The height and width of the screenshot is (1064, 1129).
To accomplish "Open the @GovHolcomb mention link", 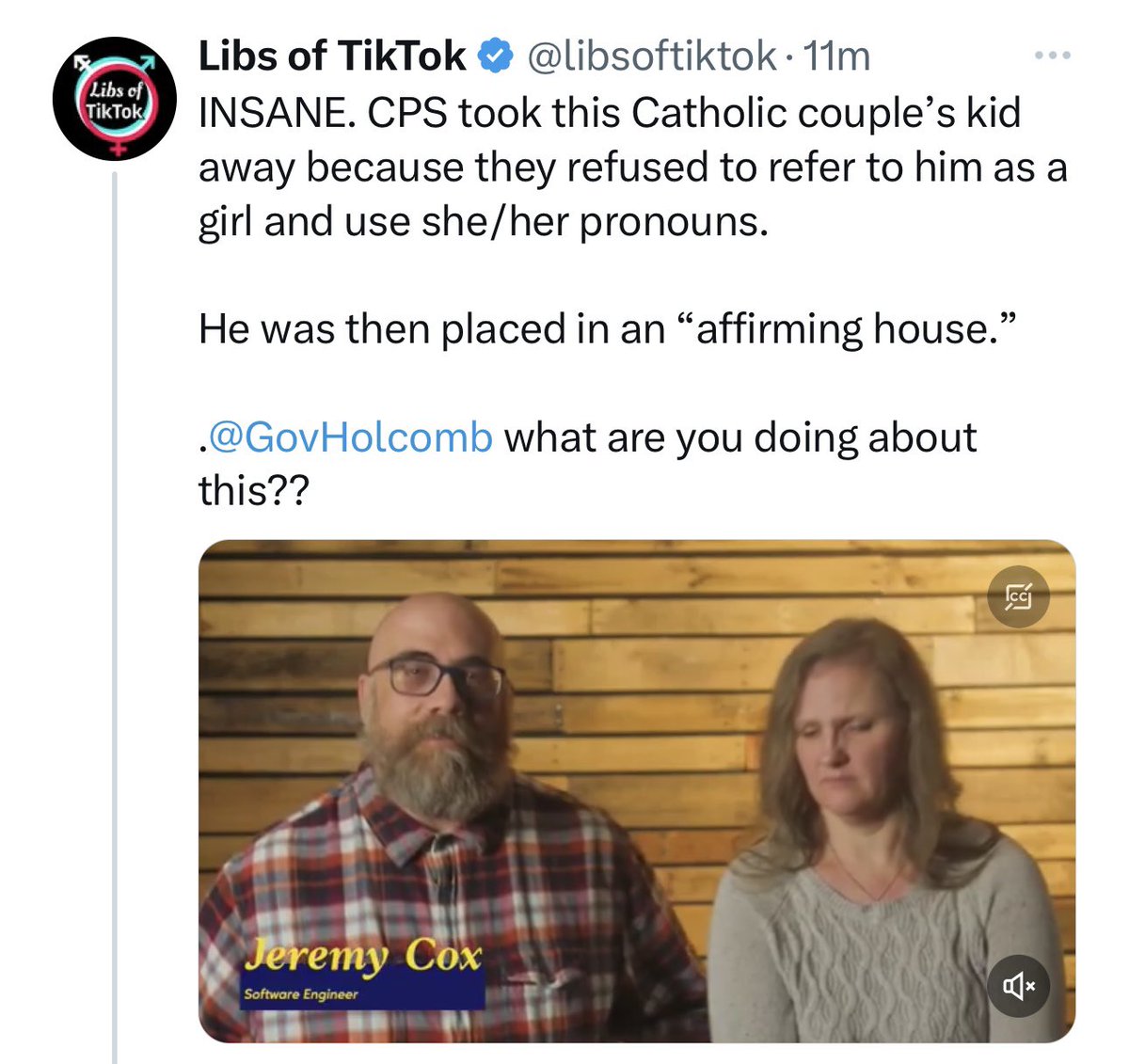I will tap(350, 437).
